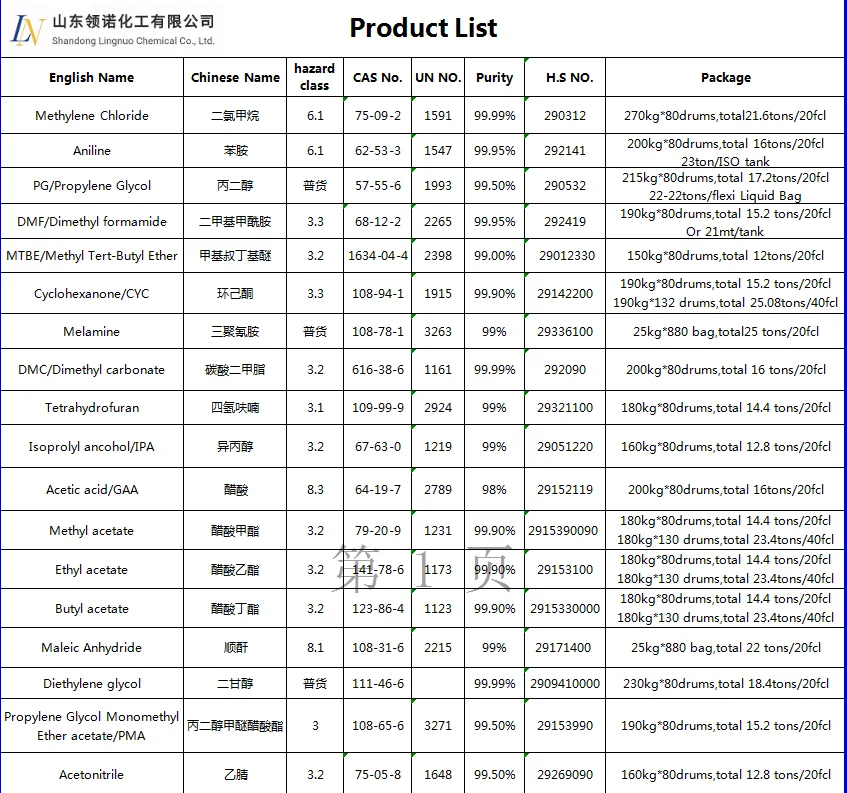Select hazard class 3.1 cell
Screen dimensions: 847x793
[x=315, y=407]
